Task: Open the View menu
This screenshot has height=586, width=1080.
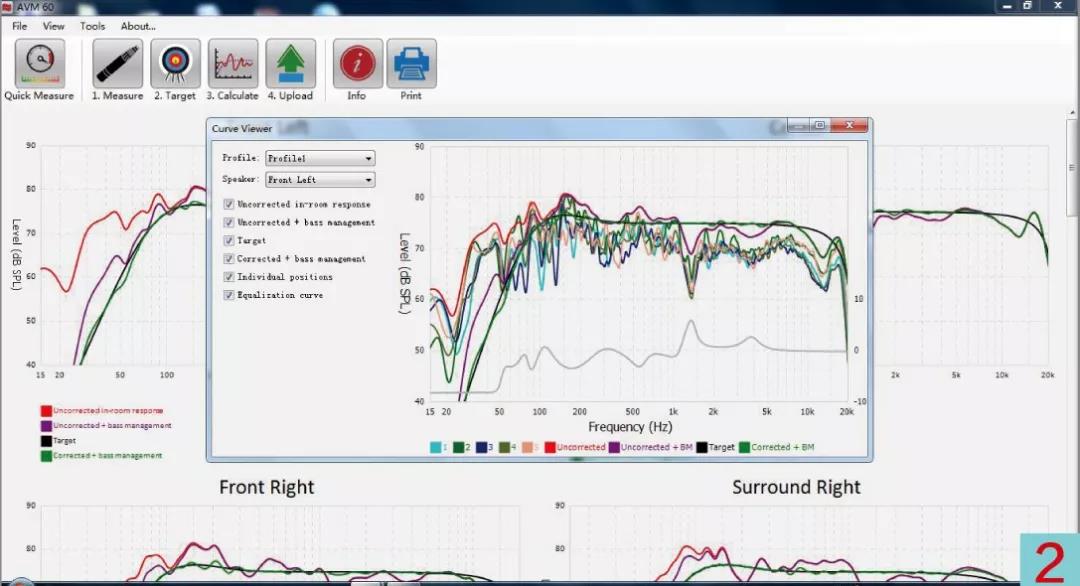Action: point(54,26)
